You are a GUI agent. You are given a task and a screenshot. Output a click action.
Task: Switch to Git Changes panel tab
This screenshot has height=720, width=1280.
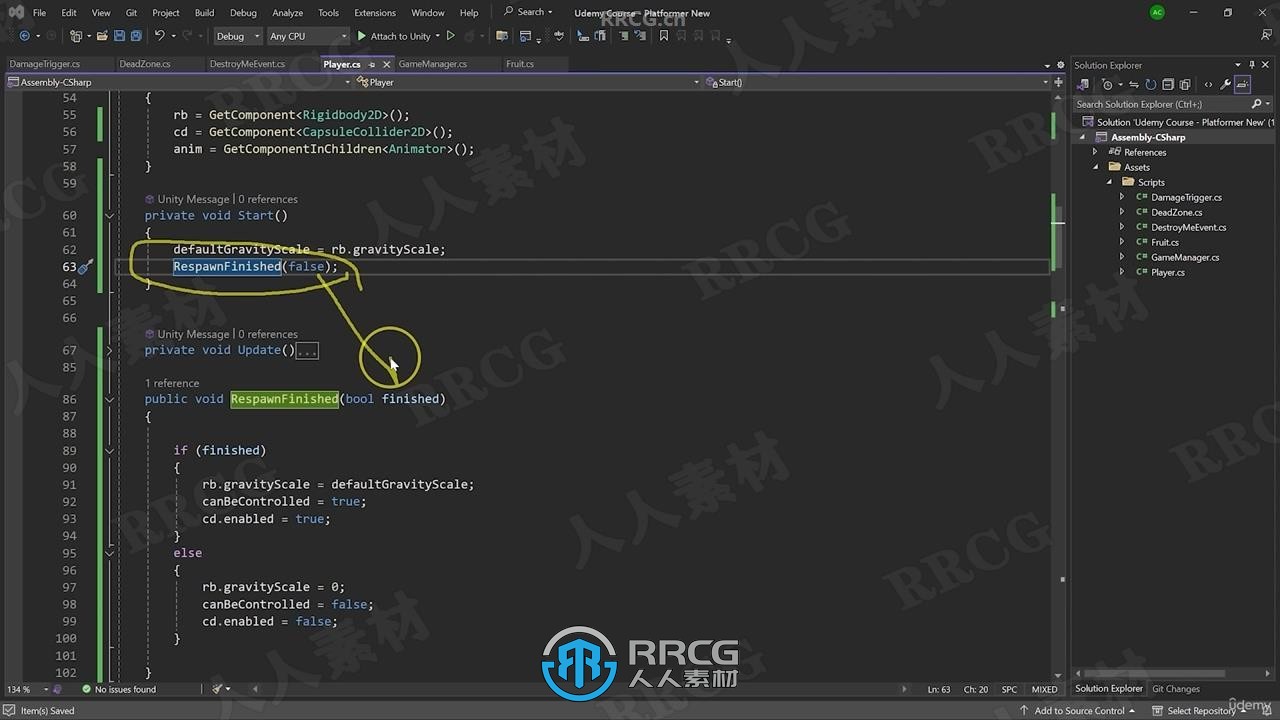coord(1175,689)
